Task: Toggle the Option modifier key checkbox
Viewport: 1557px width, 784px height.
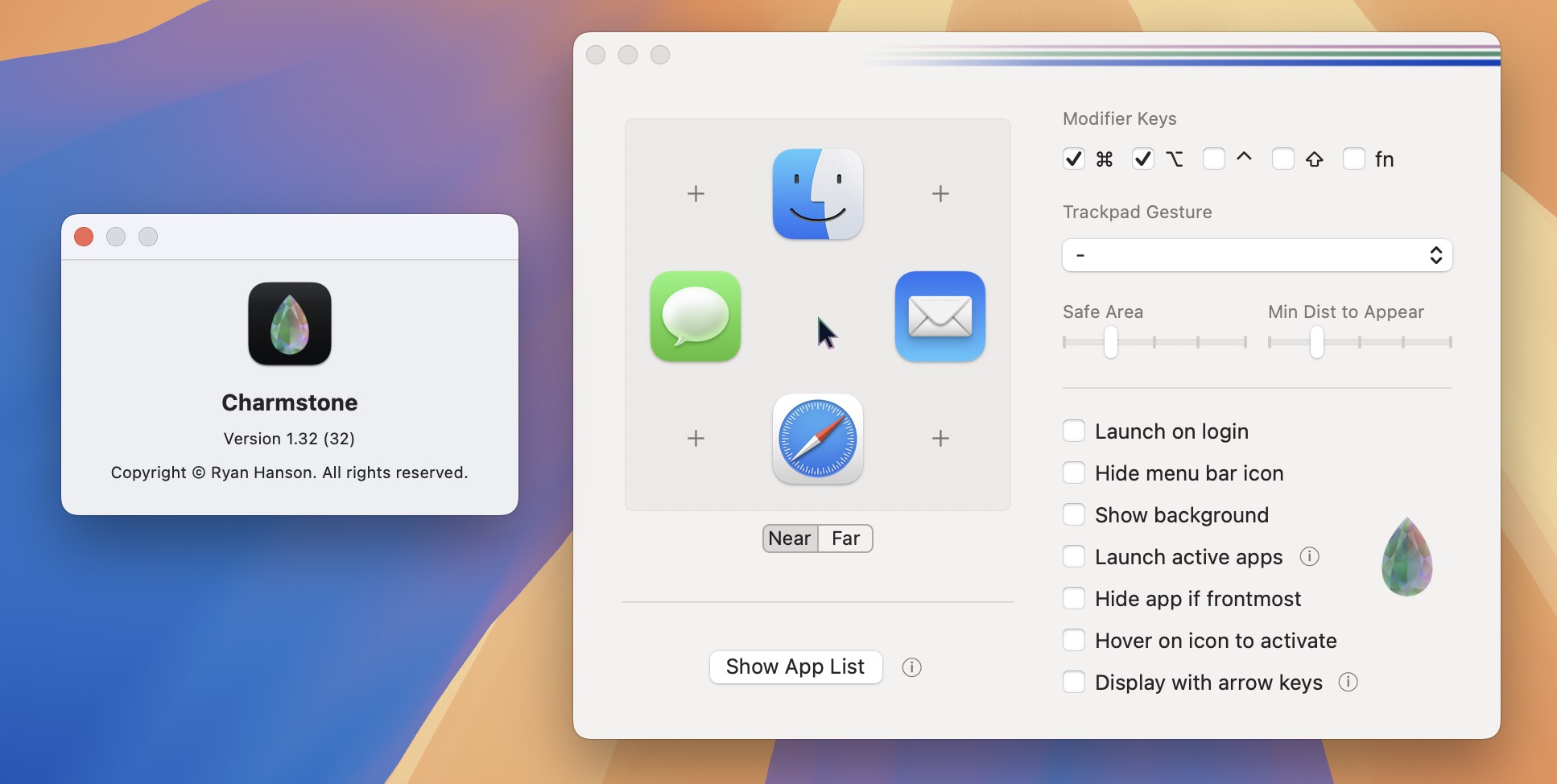Action: pyautogui.click(x=1143, y=159)
